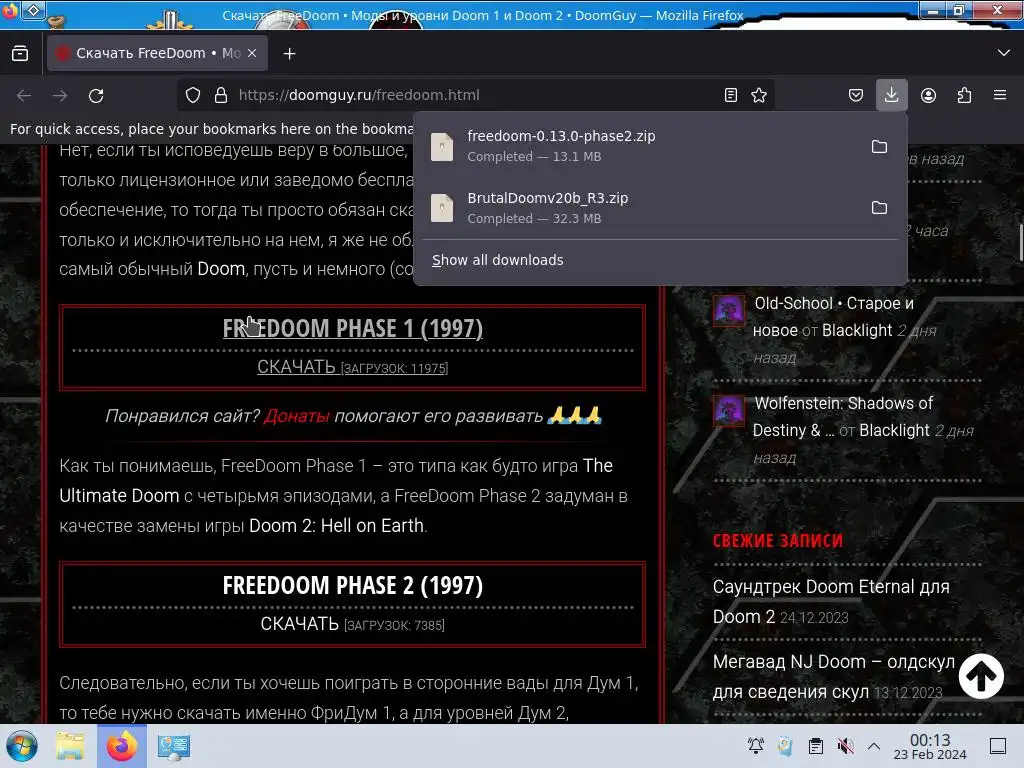The height and width of the screenshot is (768, 1024).
Task: Open FREEDOOM PHASE 2 (1997) heading
Action: 353,585
